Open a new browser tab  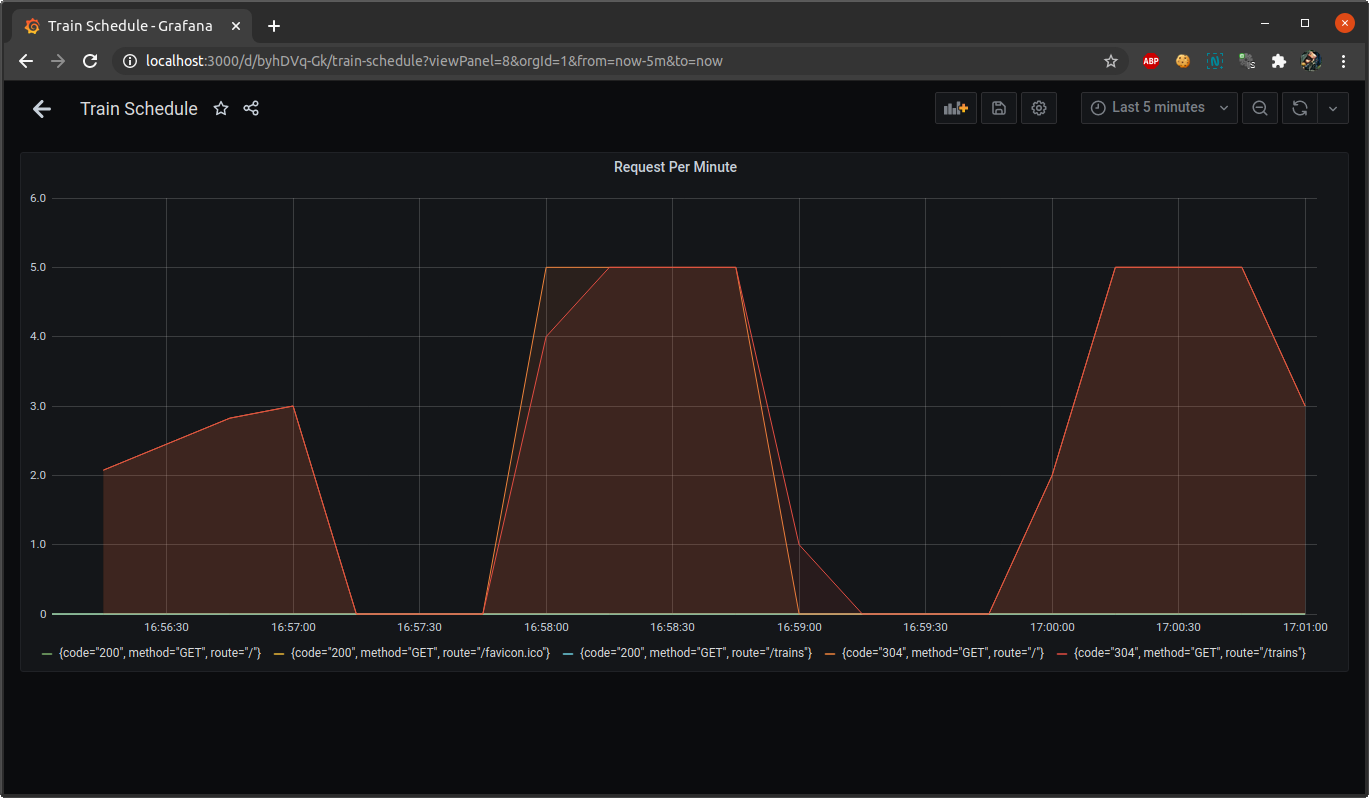tap(274, 25)
